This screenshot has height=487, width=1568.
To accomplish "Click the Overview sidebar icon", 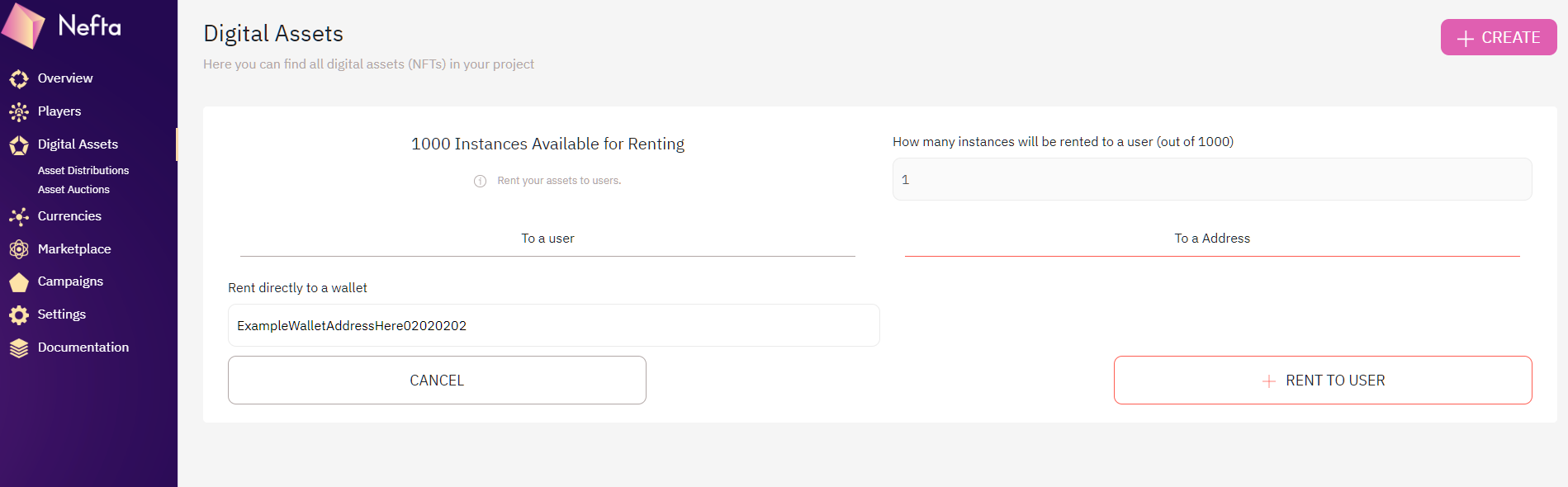I will click(x=19, y=78).
